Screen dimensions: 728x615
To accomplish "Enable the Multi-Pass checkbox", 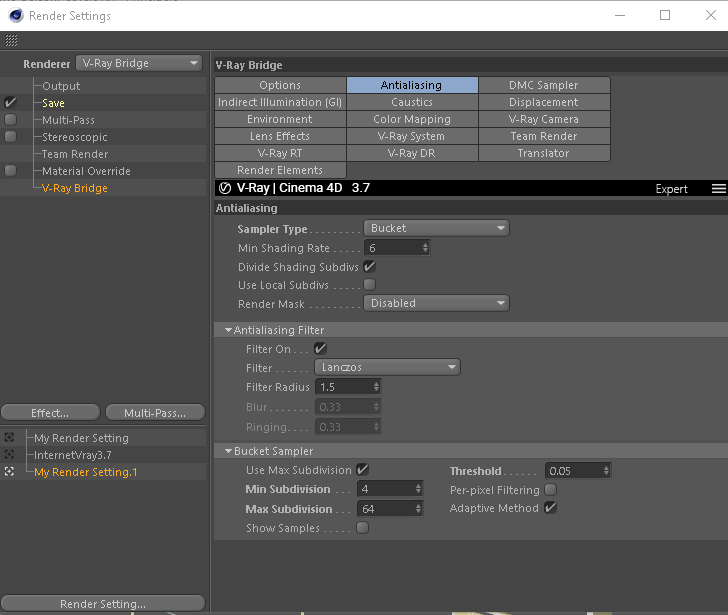I will (x=10, y=120).
